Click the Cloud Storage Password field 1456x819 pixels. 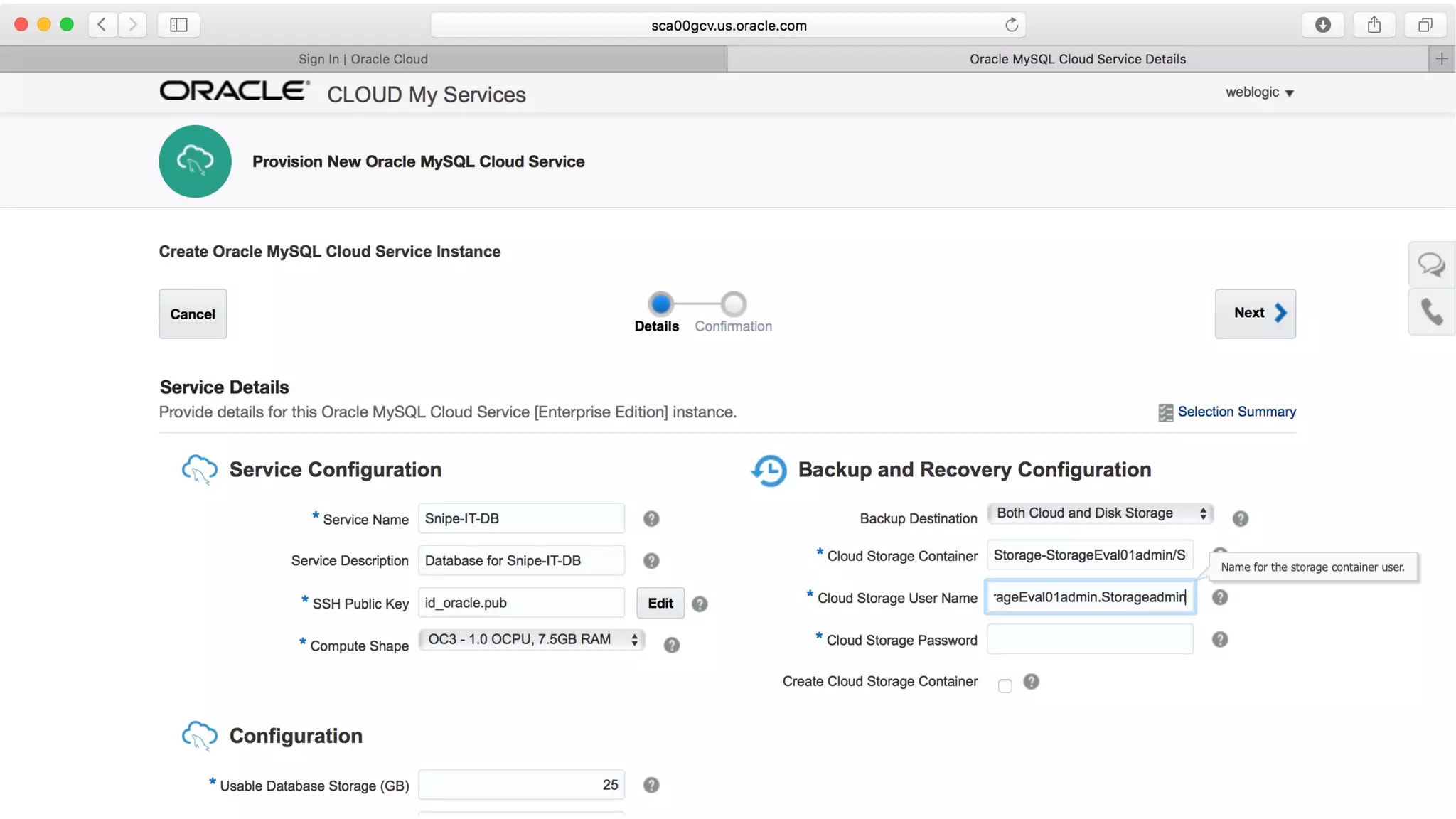pos(1089,639)
